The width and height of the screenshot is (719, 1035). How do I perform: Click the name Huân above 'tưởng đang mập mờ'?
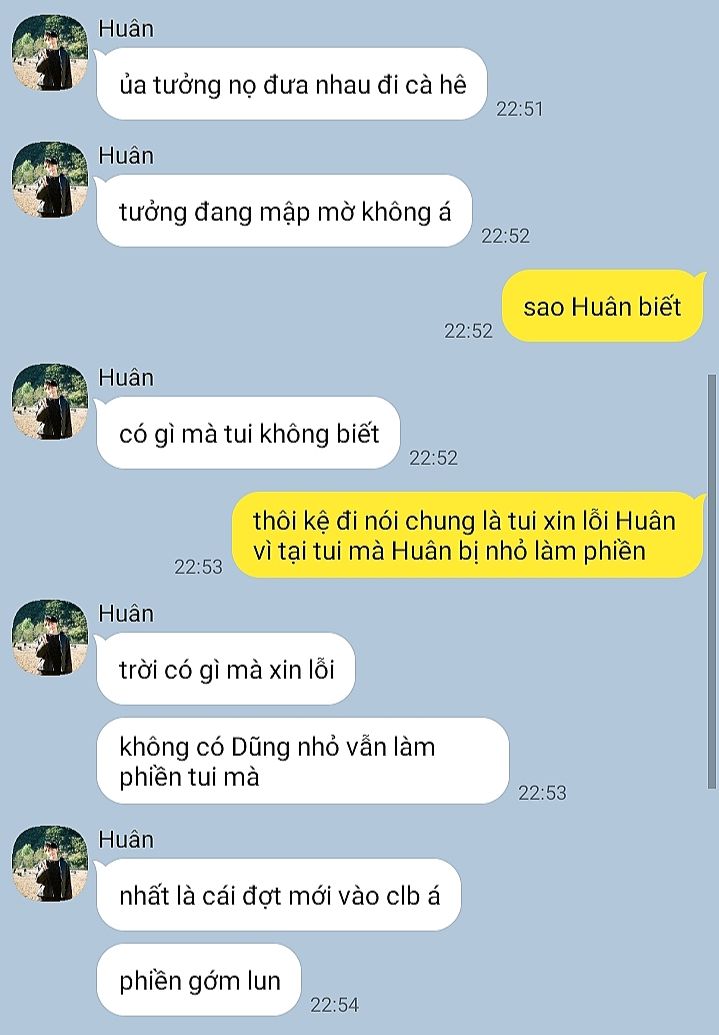[x=126, y=156]
